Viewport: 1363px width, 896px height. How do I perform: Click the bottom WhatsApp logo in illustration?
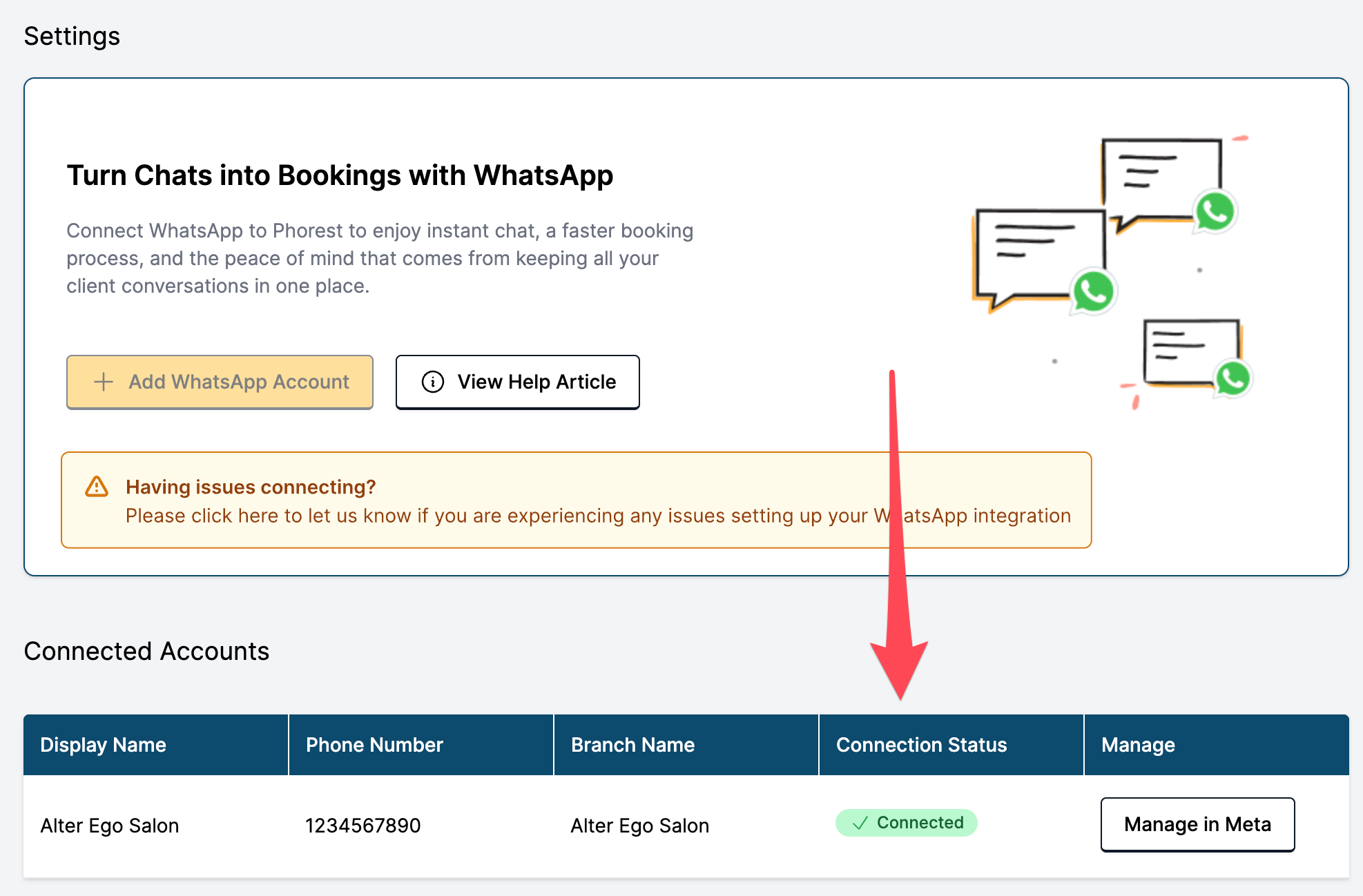(1232, 378)
